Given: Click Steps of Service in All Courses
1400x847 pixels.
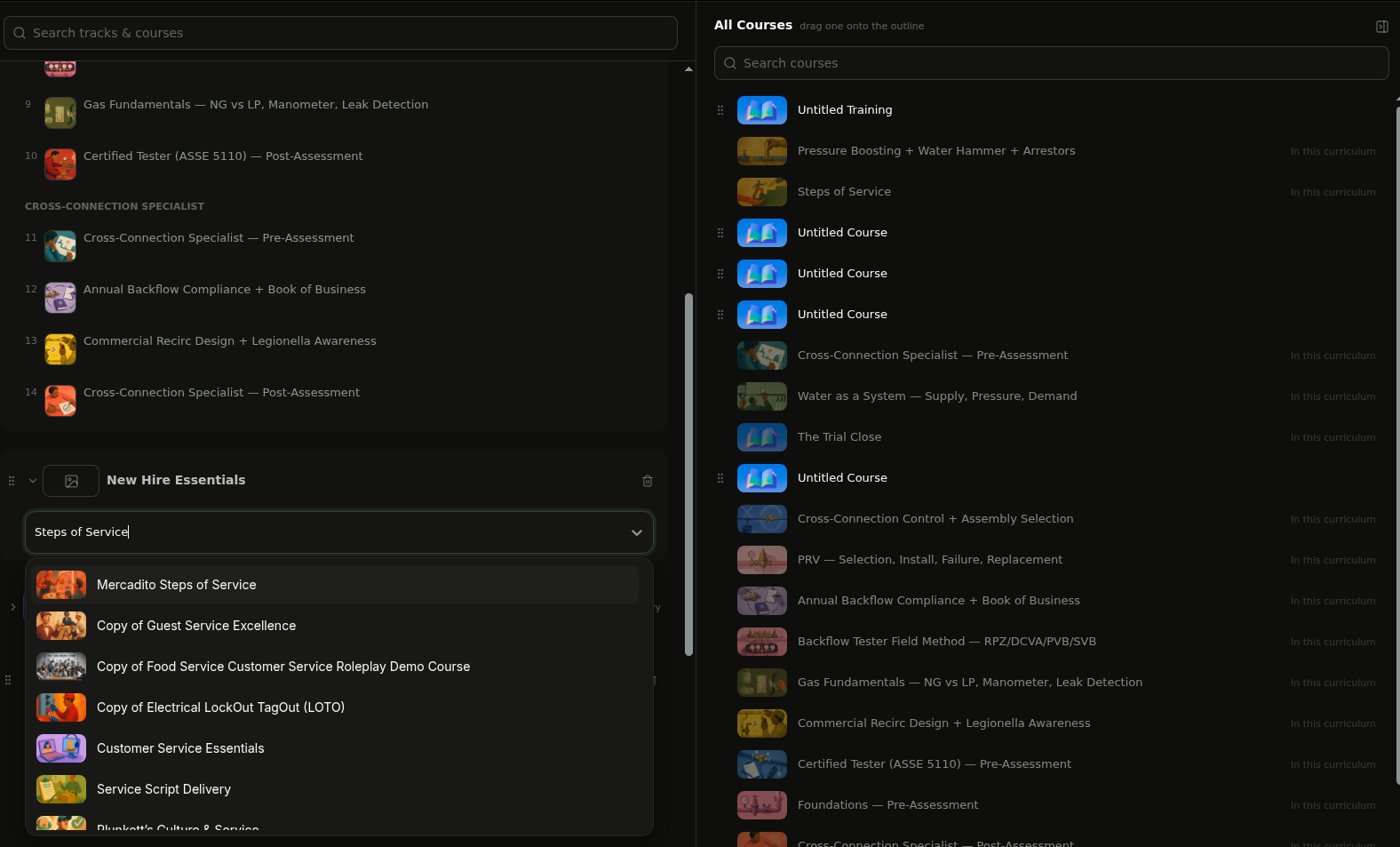Looking at the screenshot, I should 844,192.
